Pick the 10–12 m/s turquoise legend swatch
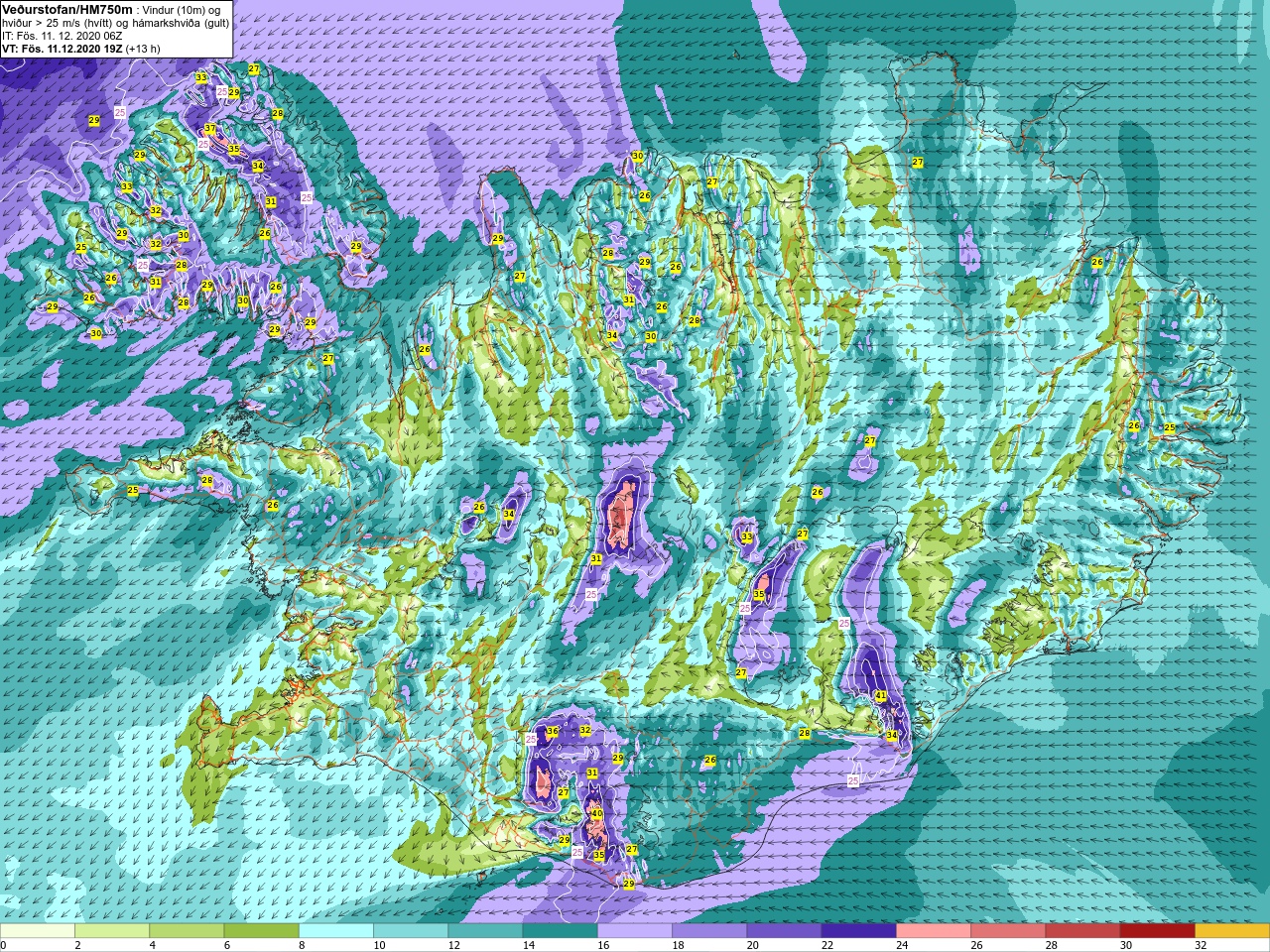Screen dimensions: 1270x952 [x=411, y=931]
